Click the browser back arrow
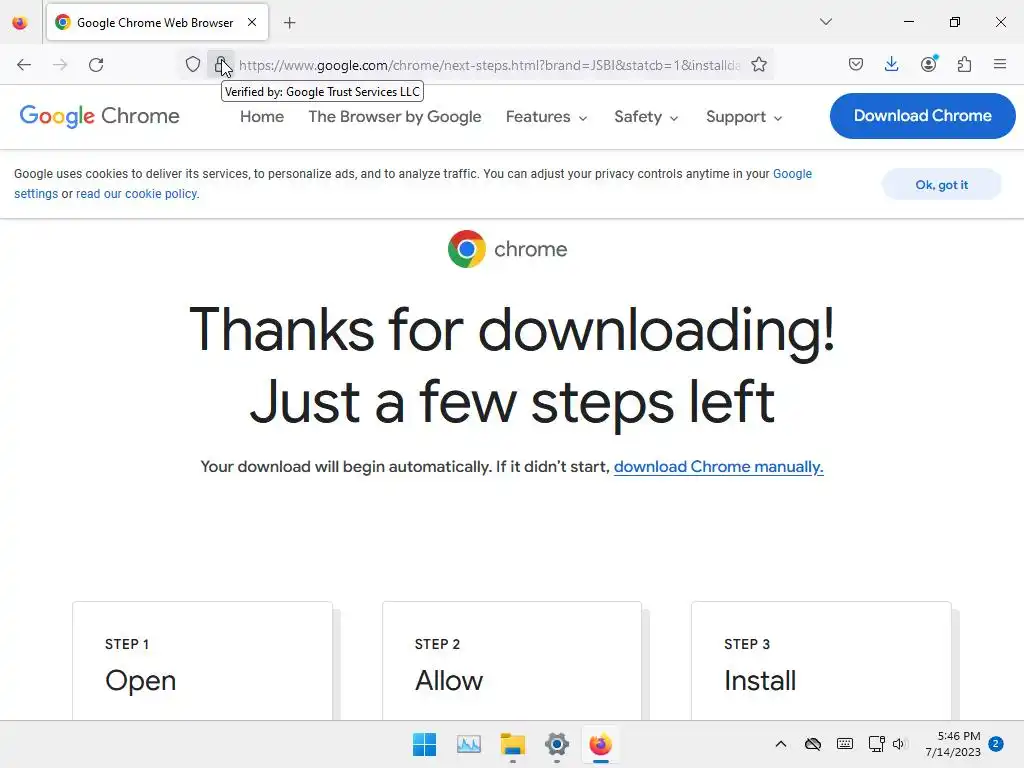The image size is (1024, 768). (24, 65)
